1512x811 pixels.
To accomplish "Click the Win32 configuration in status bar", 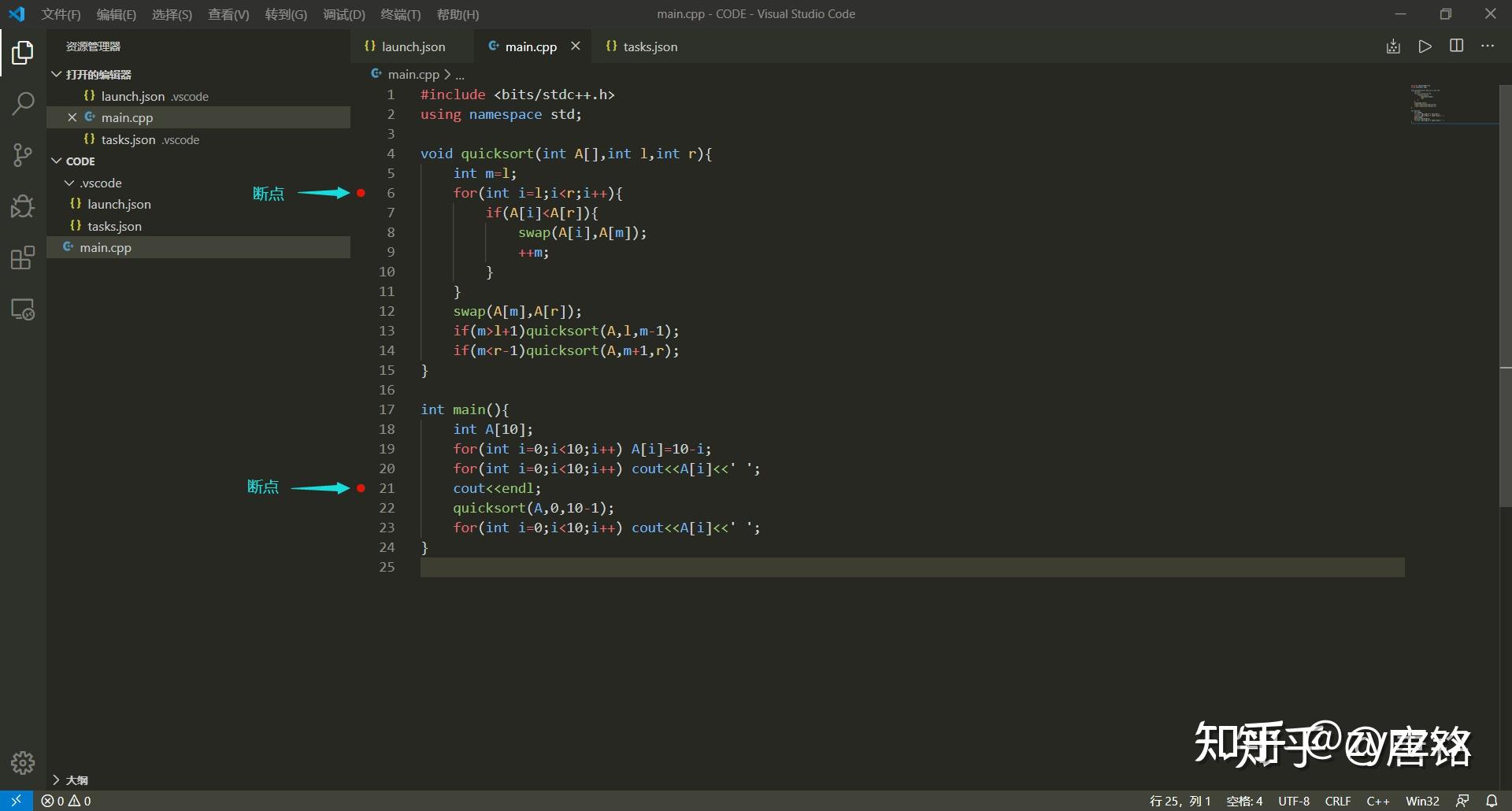I will tap(1422, 801).
